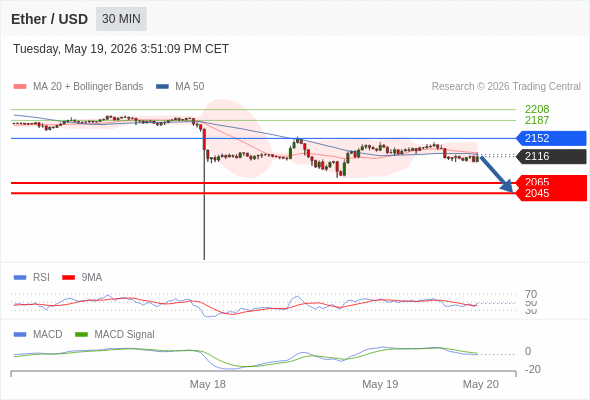Viewport: 590px width, 400px height.
Task: Click the green 2187 resistance label
Action: [537, 120]
